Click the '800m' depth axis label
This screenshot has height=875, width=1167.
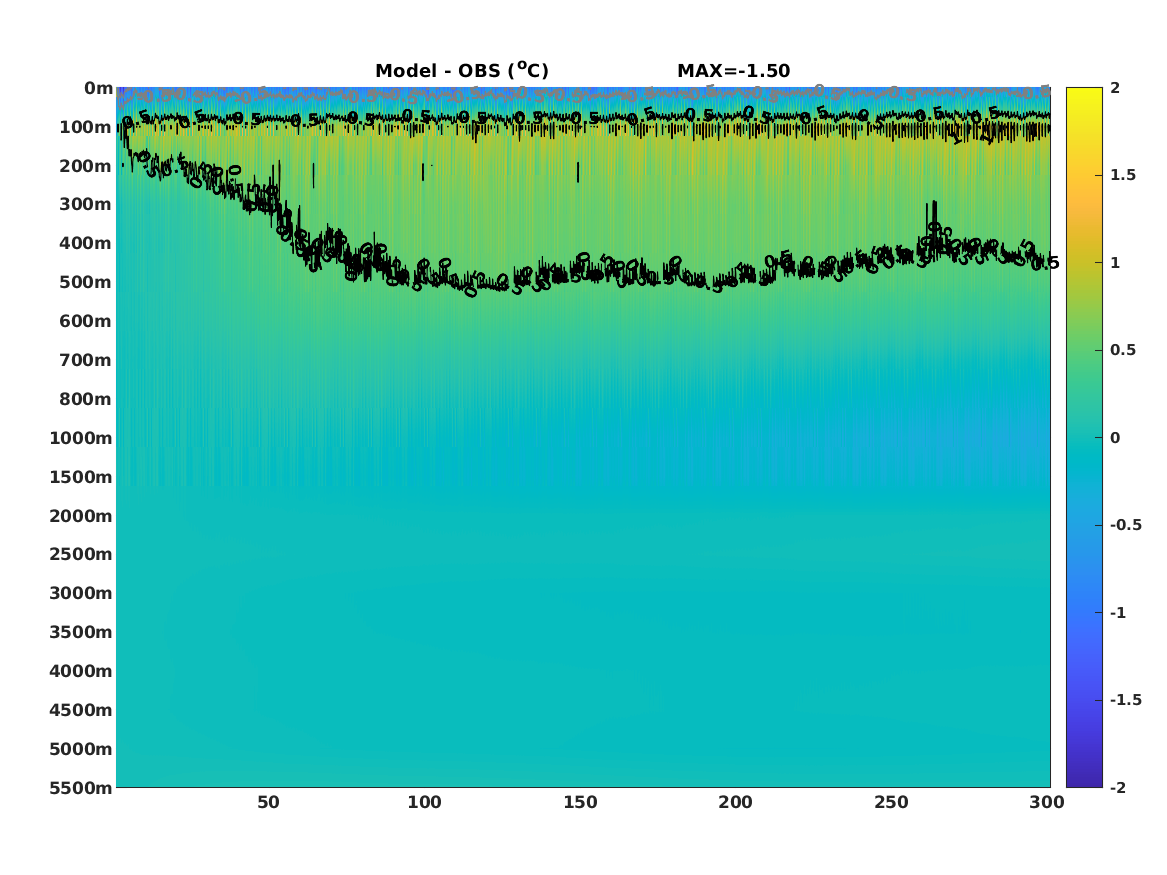86,400
